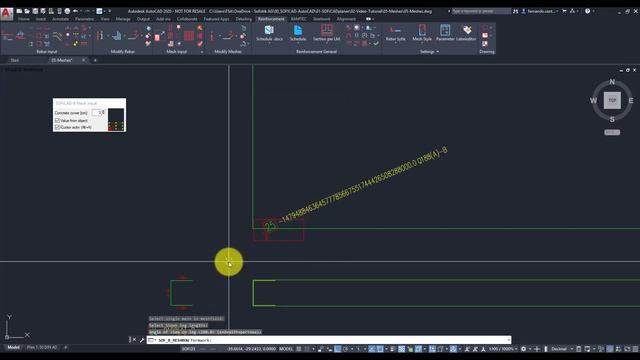The height and width of the screenshot is (360, 640).
Task: Switch to the Home ribbon tab
Action: tap(24, 19)
